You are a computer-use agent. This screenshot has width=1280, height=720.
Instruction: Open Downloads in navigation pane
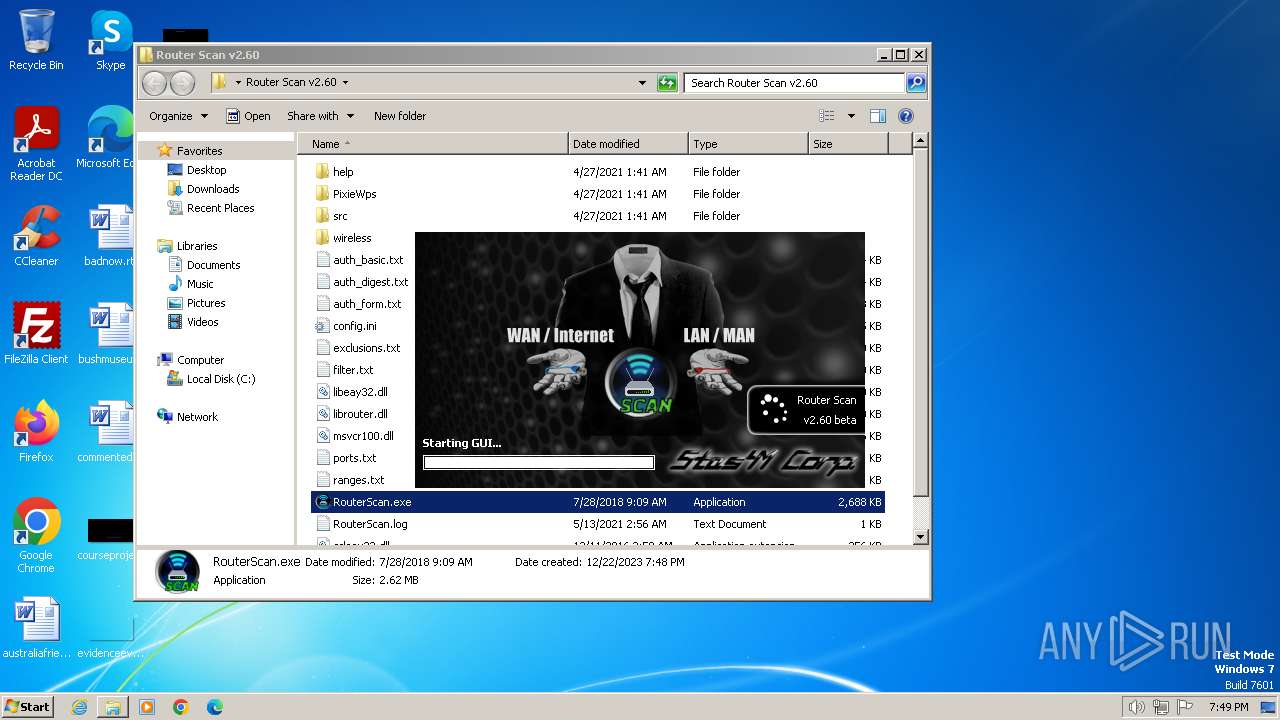click(204, 189)
